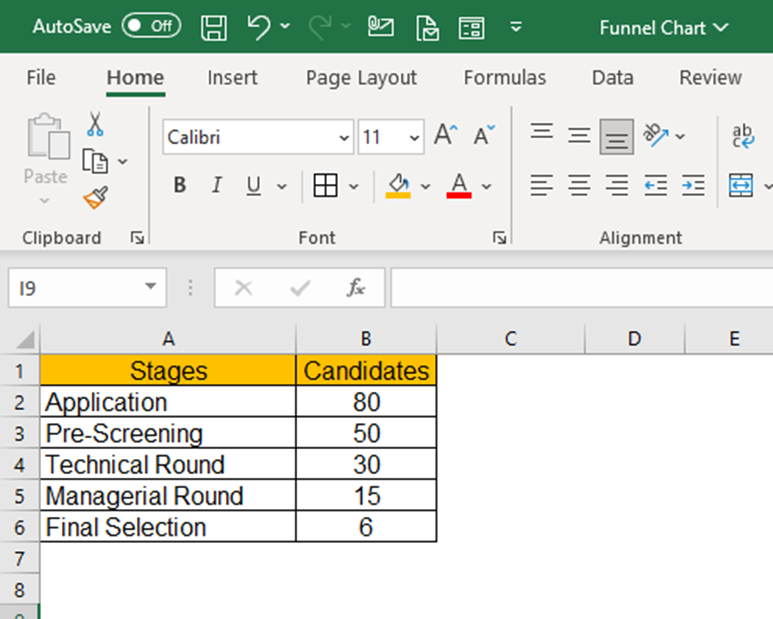This screenshot has height=619, width=773.
Task: Click the Cut scissors icon
Action: [x=95, y=124]
